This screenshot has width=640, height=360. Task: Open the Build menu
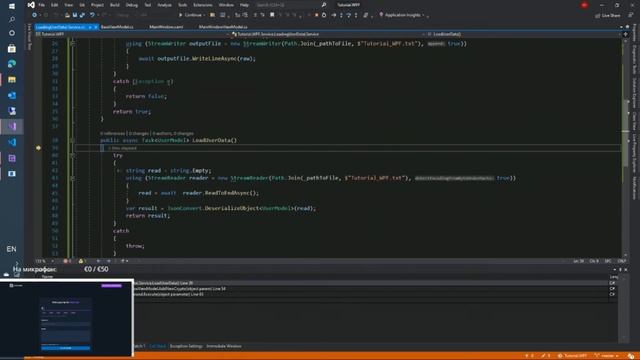pyautogui.click(x=115, y=5)
